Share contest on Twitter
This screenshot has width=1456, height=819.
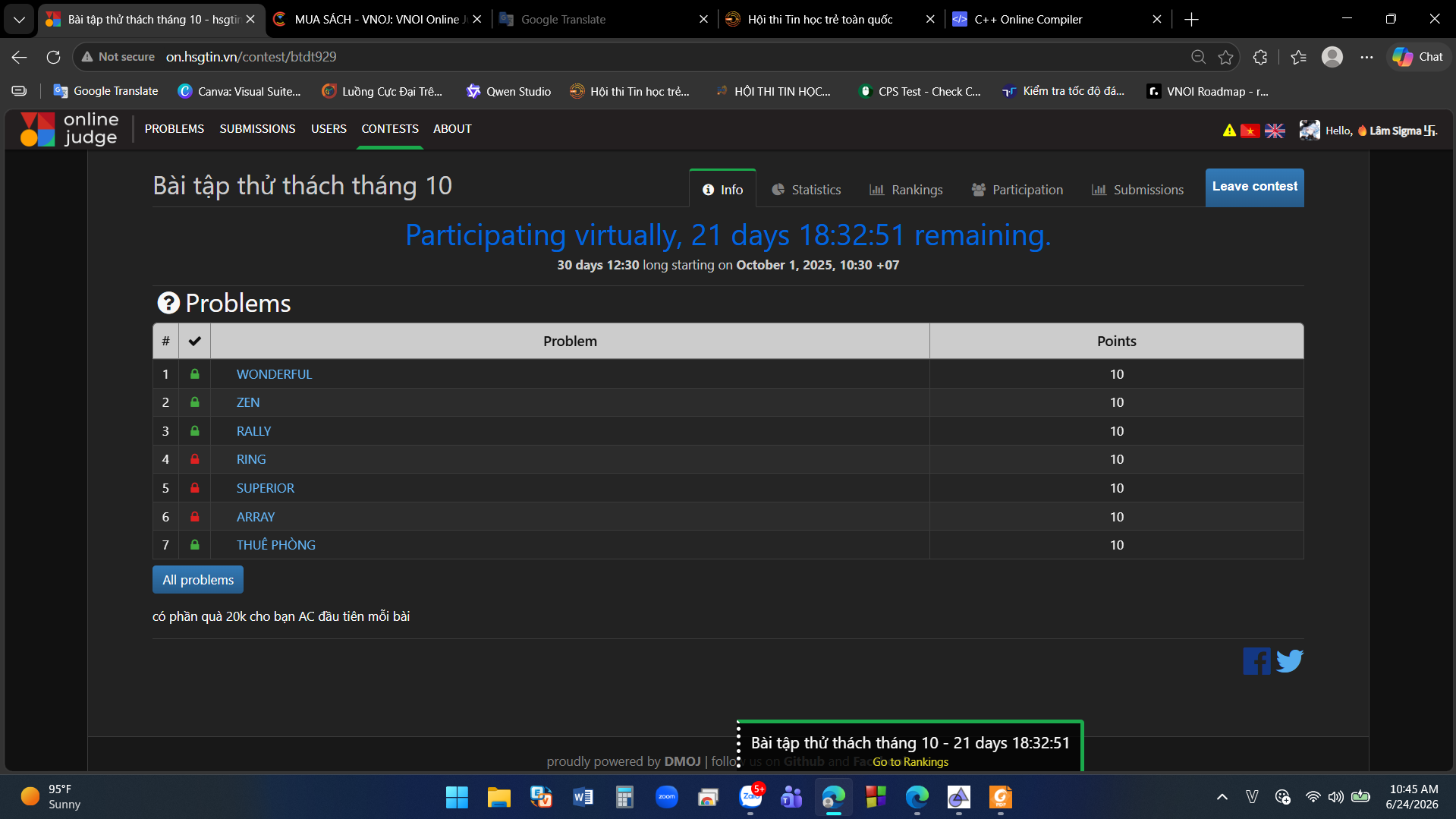pyautogui.click(x=1289, y=661)
